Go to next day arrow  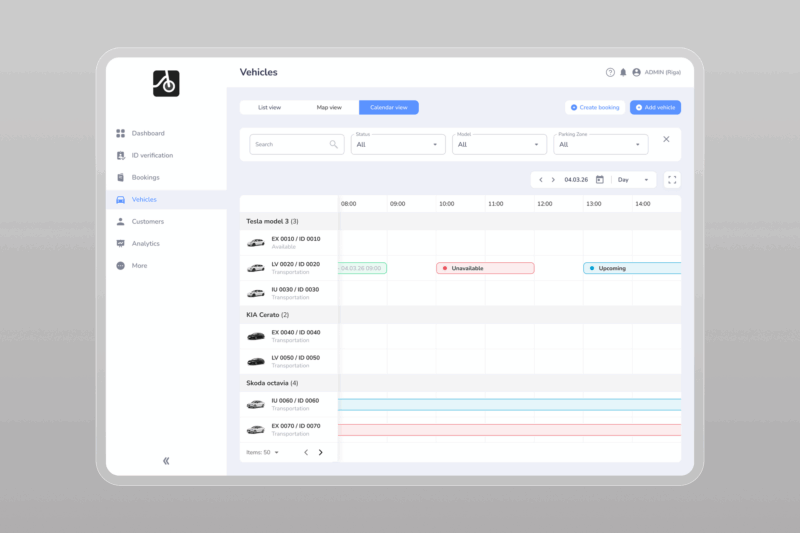click(553, 180)
